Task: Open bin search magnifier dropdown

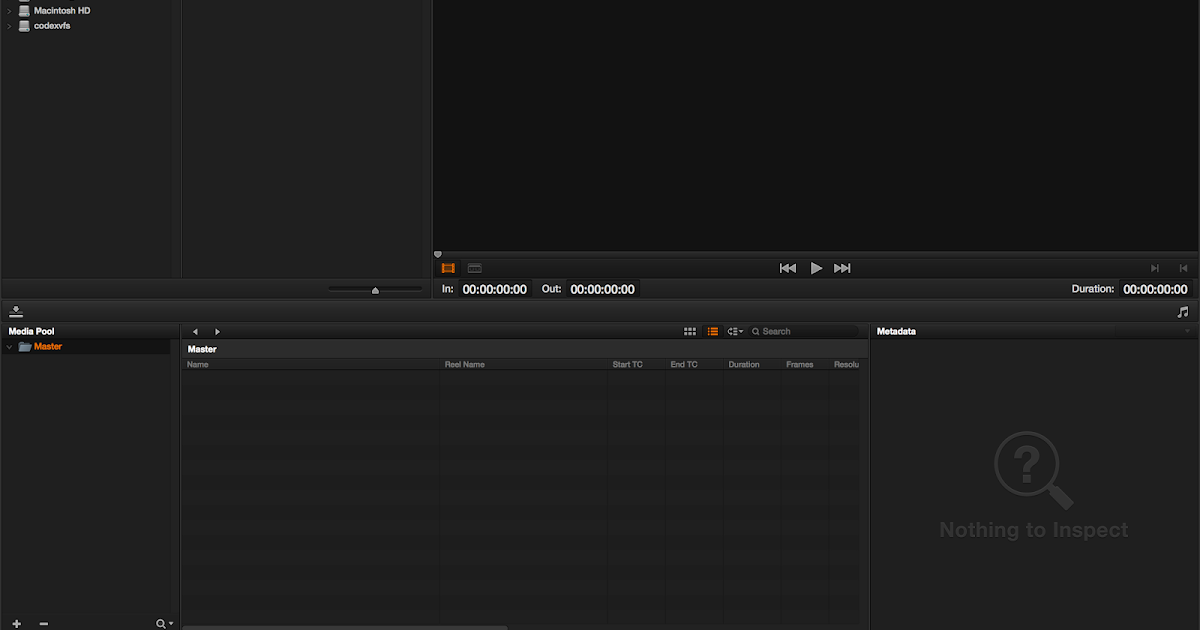Action: [164, 623]
